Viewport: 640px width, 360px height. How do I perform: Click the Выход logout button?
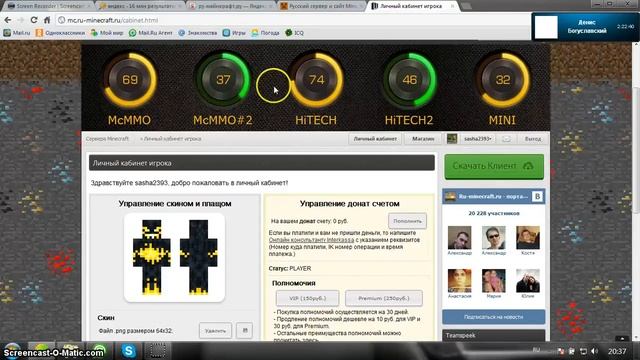(x=533, y=139)
